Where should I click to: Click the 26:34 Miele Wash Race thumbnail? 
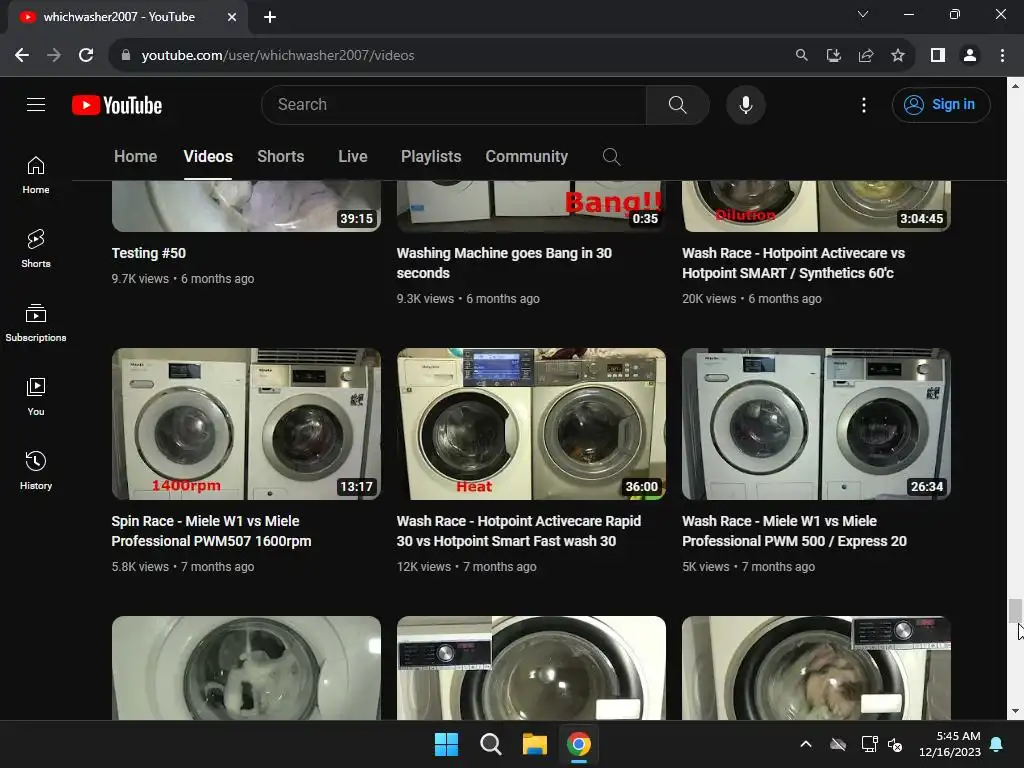[816, 424]
